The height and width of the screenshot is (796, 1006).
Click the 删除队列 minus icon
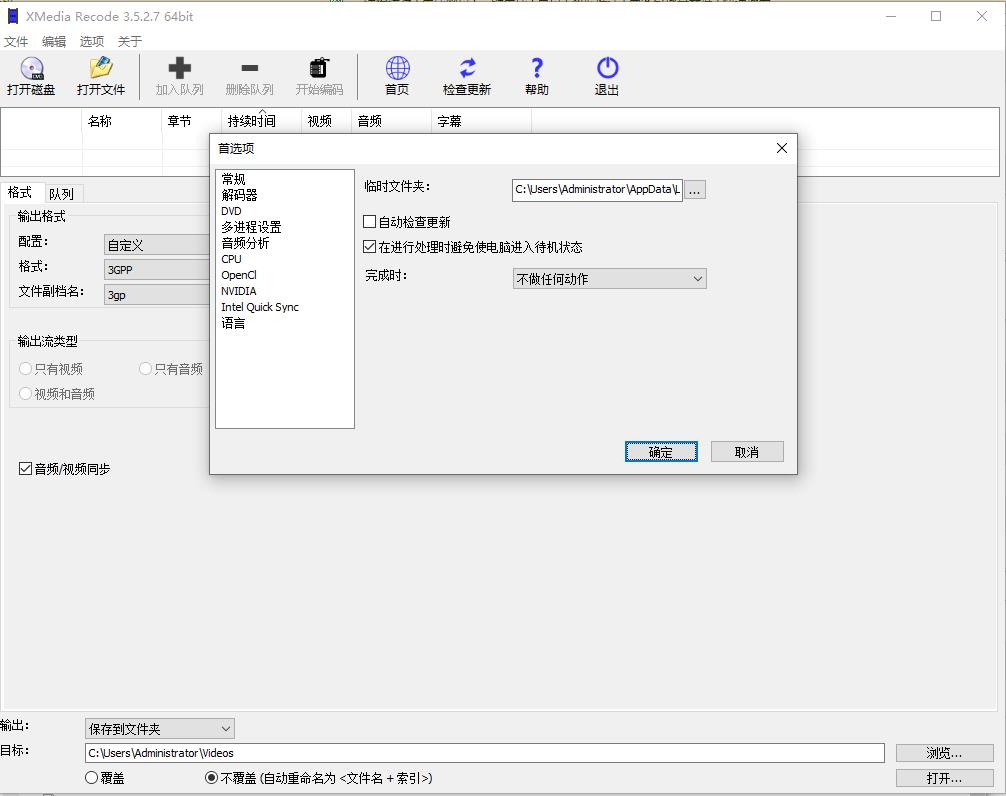(x=250, y=68)
